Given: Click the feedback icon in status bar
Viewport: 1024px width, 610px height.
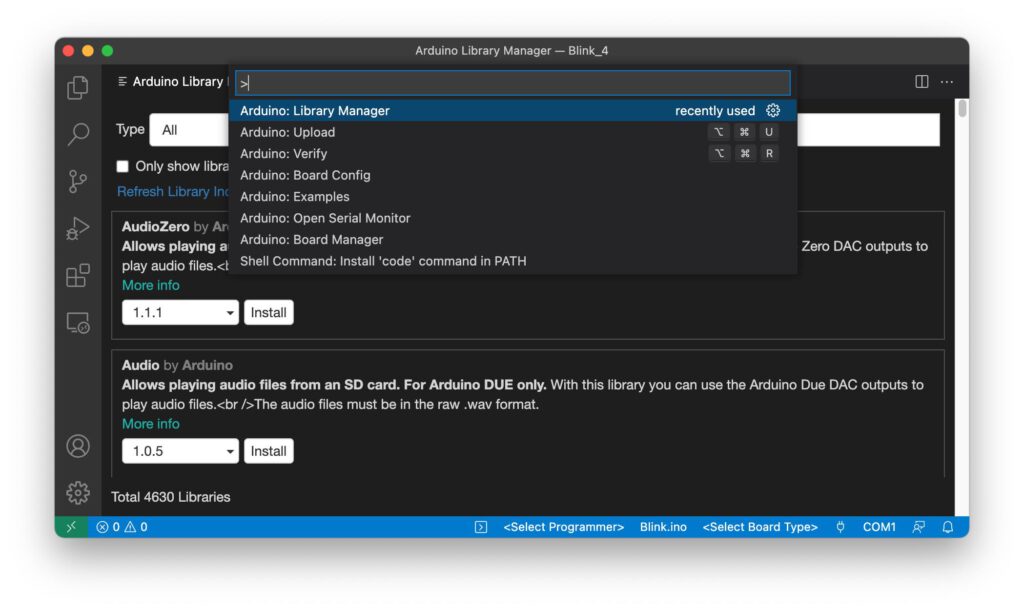Looking at the screenshot, I should pyautogui.click(x=919, y=526).
